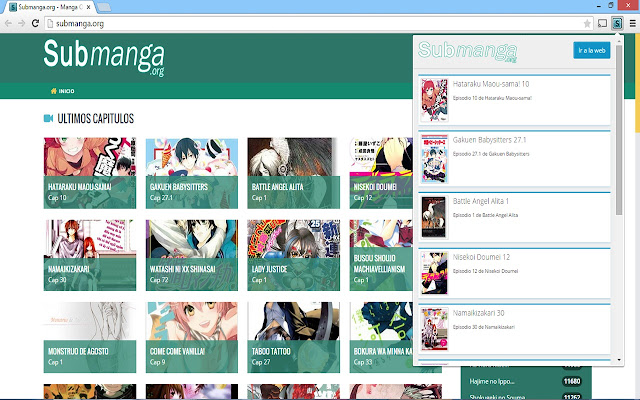Click Gakuen Babysitters cover thumbnail in popup
Screen dimensions: 640x400
(x=434, y=158)
